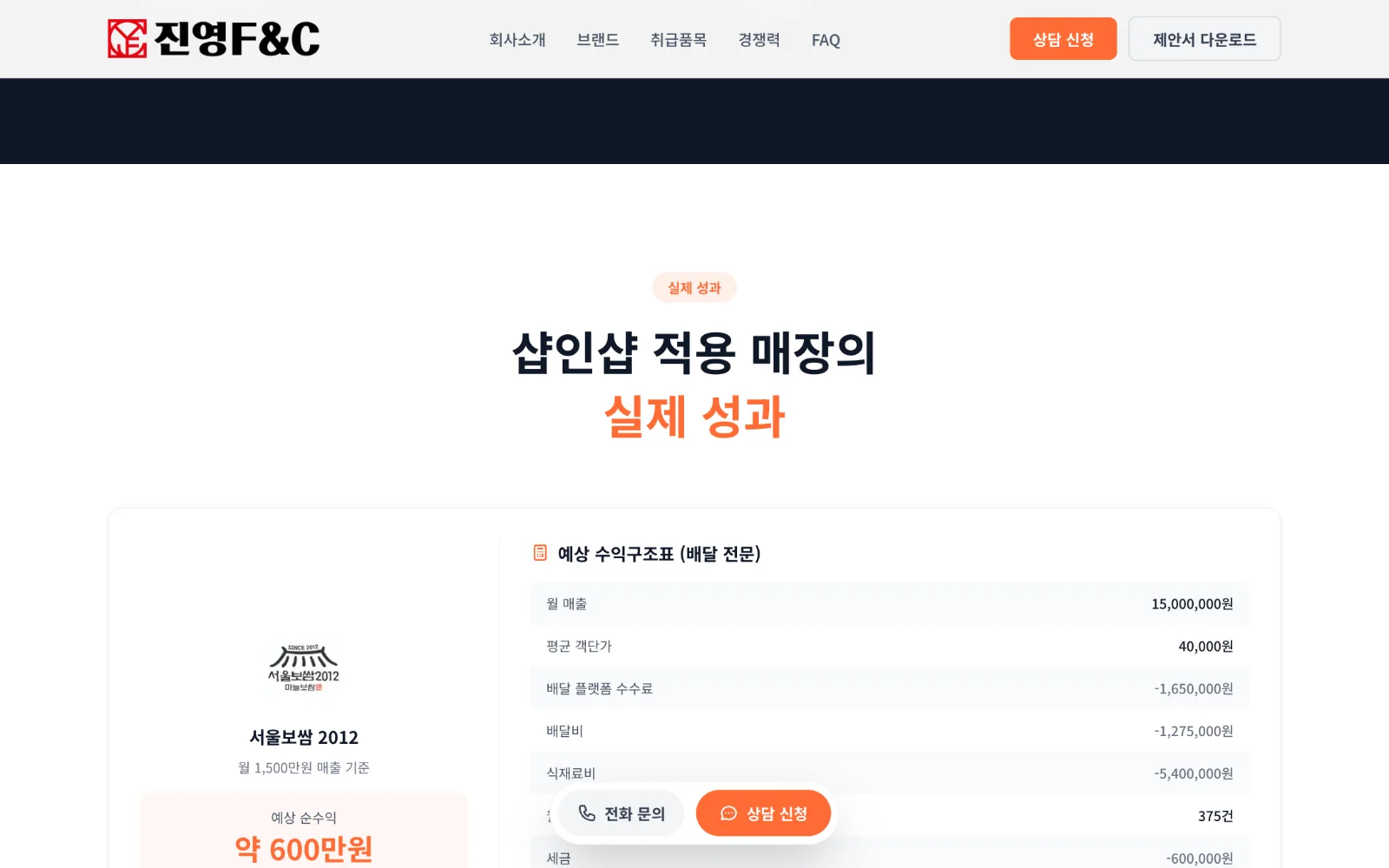Click the chat bubble icon in 상담 신청
Screen dimensions: 1389x868
point(728,813)
